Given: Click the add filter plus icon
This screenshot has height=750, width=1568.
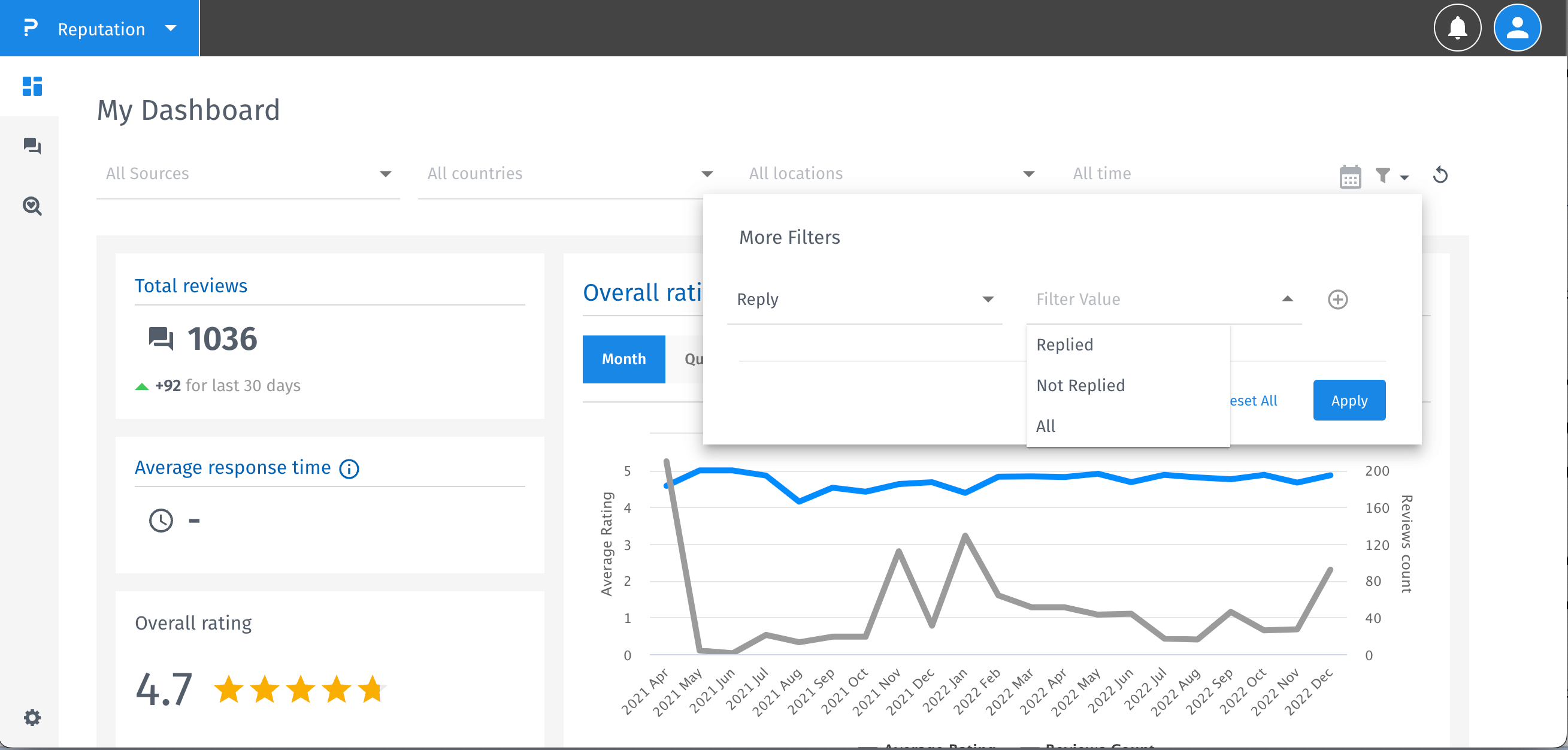Looking at the screenshot, I should coord(1337,300).
